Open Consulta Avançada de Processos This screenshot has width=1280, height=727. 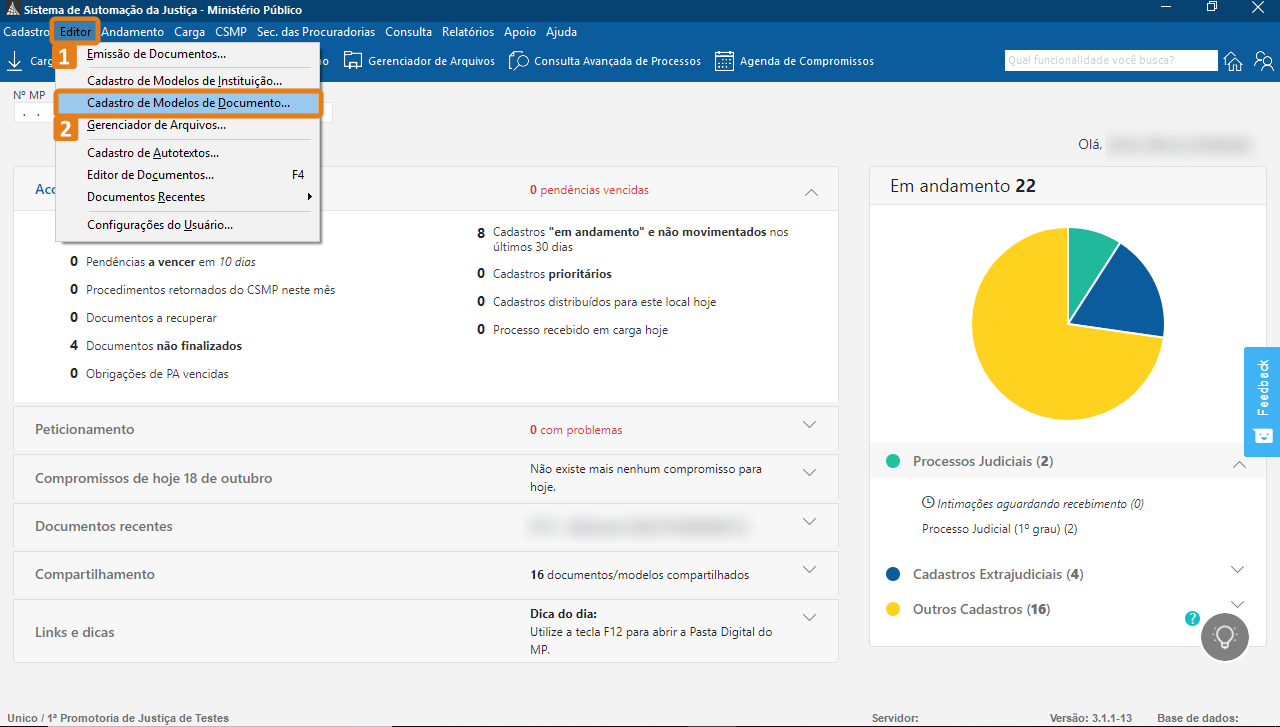coord(605,61)
